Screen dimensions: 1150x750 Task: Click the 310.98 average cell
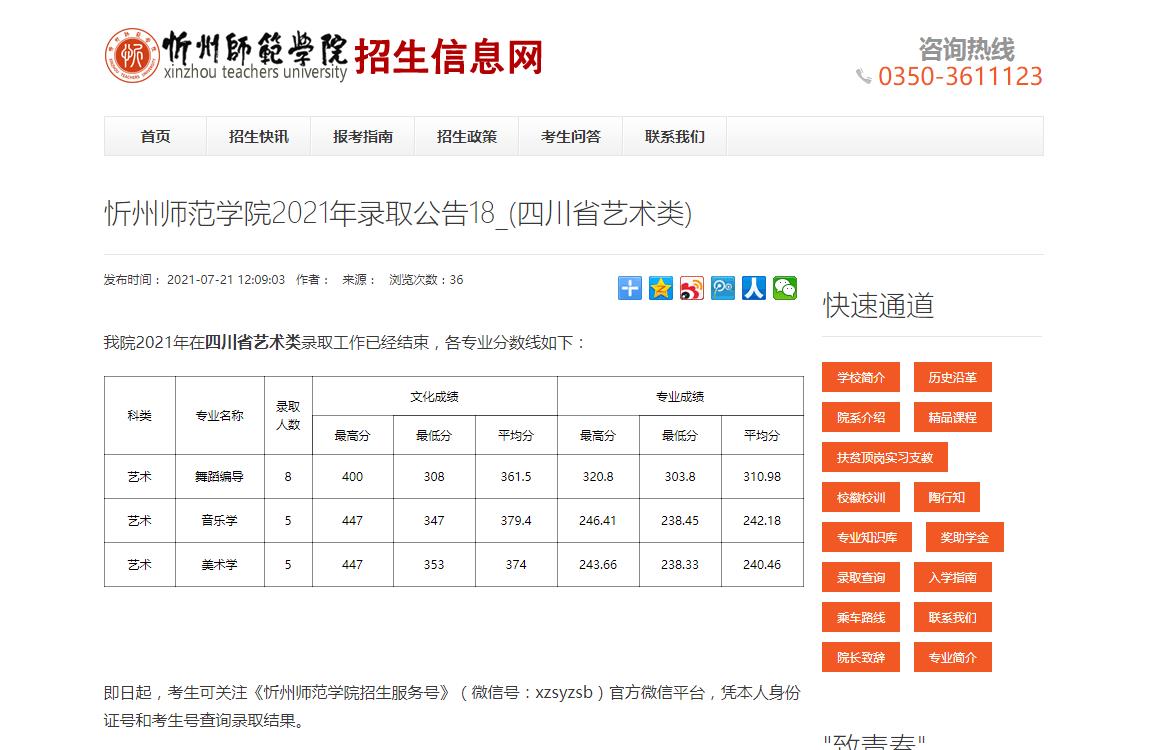(762, 477)
